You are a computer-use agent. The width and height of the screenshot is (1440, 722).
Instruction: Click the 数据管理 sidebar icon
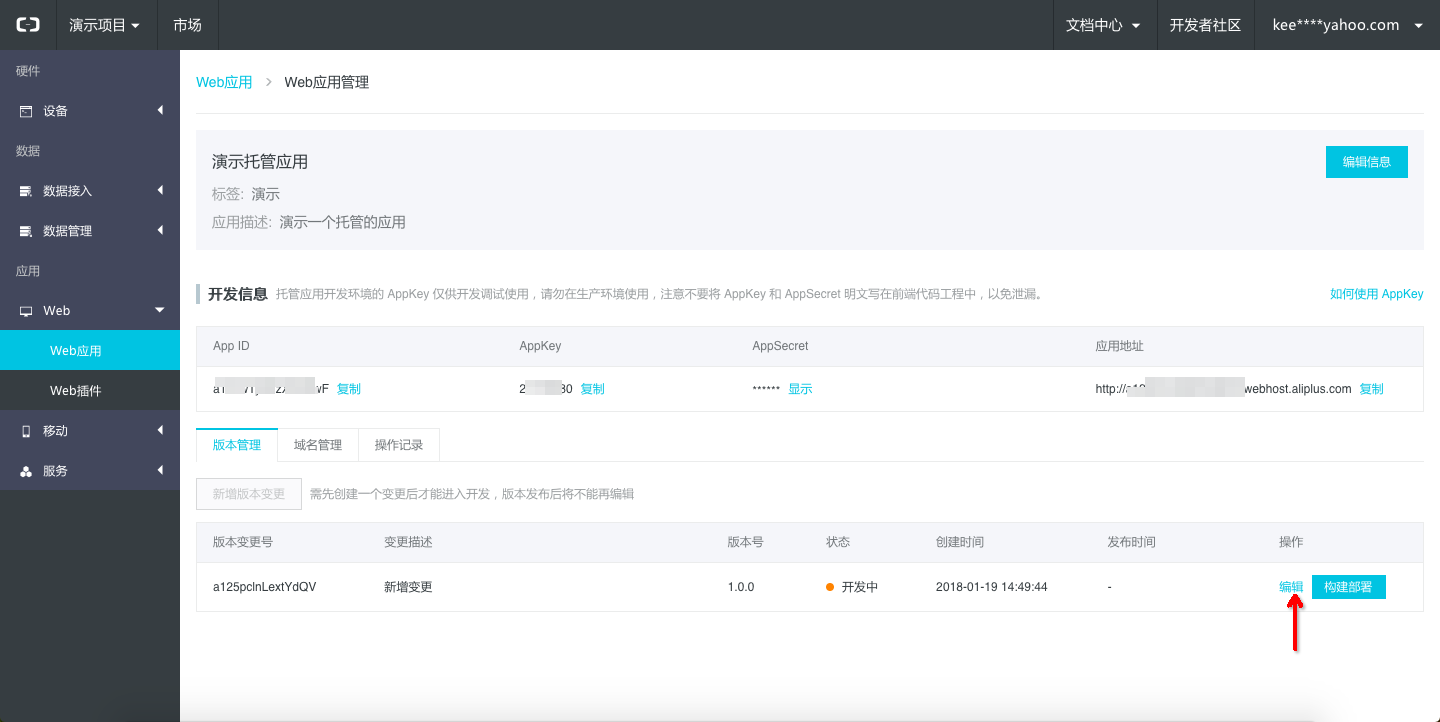(26, 231)
